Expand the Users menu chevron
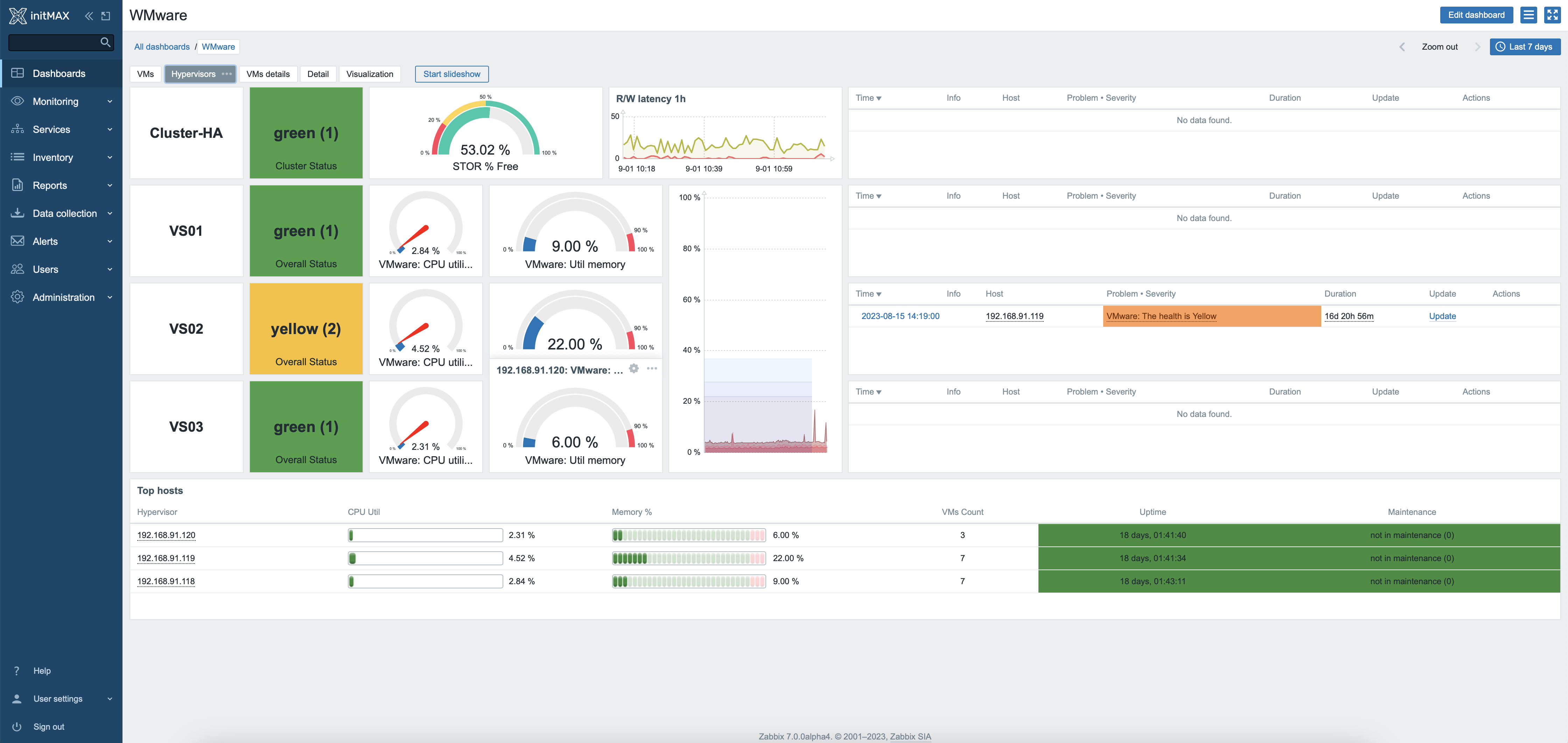The width and height of the screenshot is (1568, 743). click(110, 269)
